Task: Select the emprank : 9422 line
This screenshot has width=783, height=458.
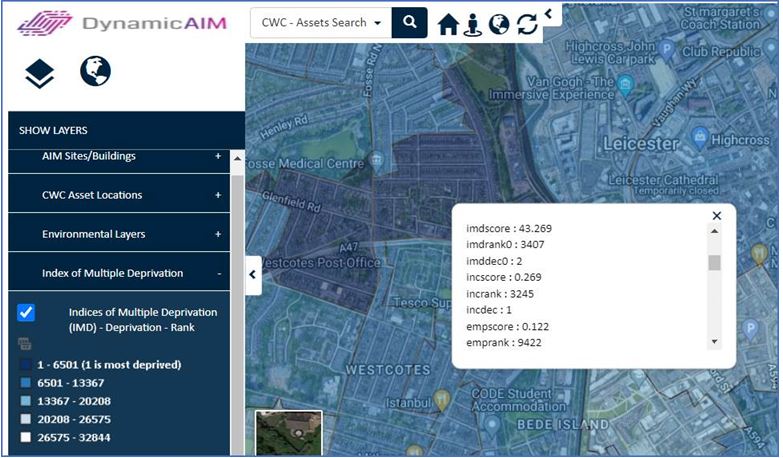Action: 503,343
